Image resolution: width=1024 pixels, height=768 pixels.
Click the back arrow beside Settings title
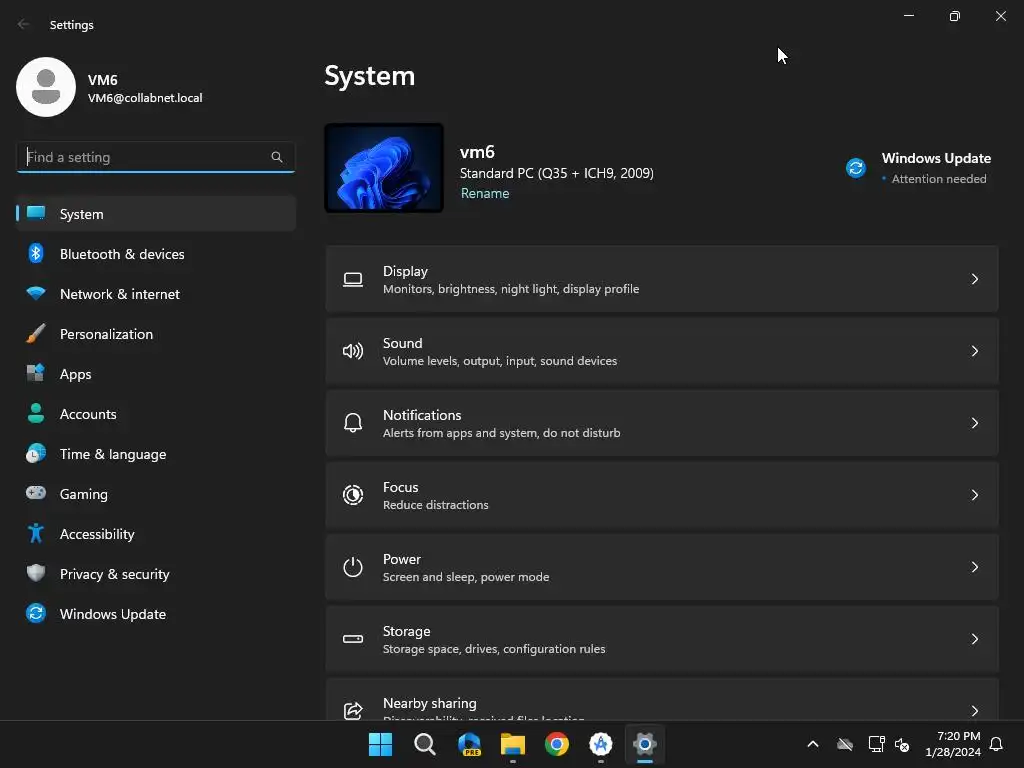coord(24,24)
